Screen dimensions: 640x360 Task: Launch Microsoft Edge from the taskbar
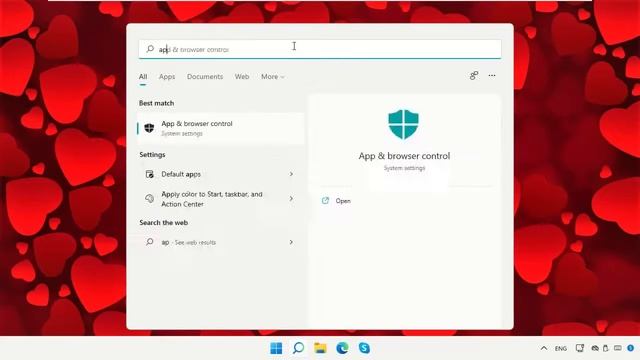pos(342,348)
